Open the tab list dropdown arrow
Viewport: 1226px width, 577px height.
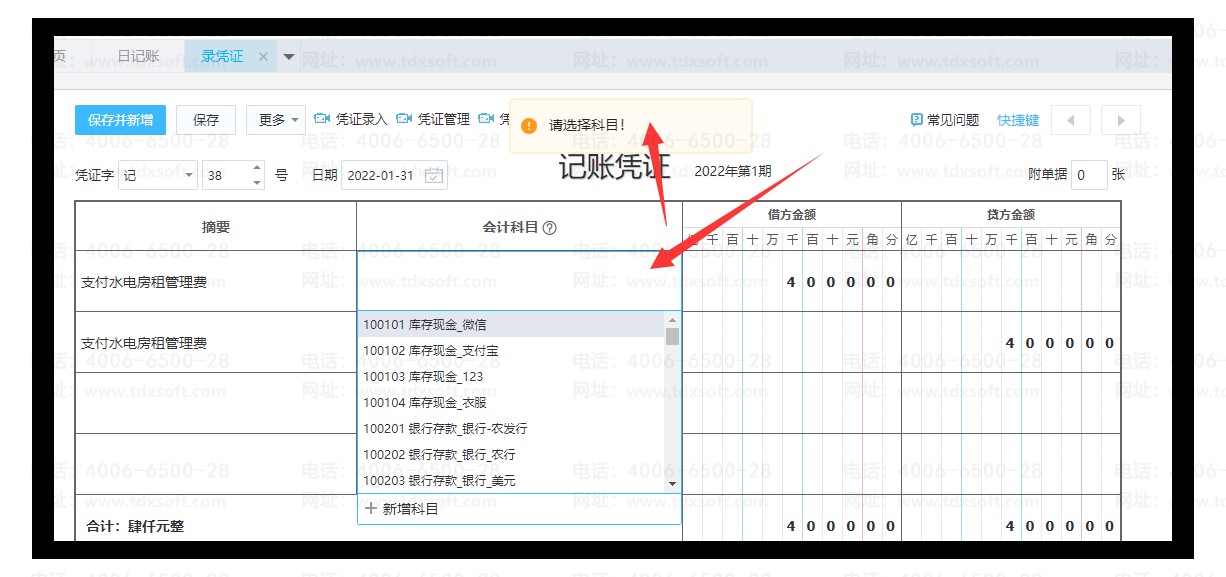(x=289, y=57)
